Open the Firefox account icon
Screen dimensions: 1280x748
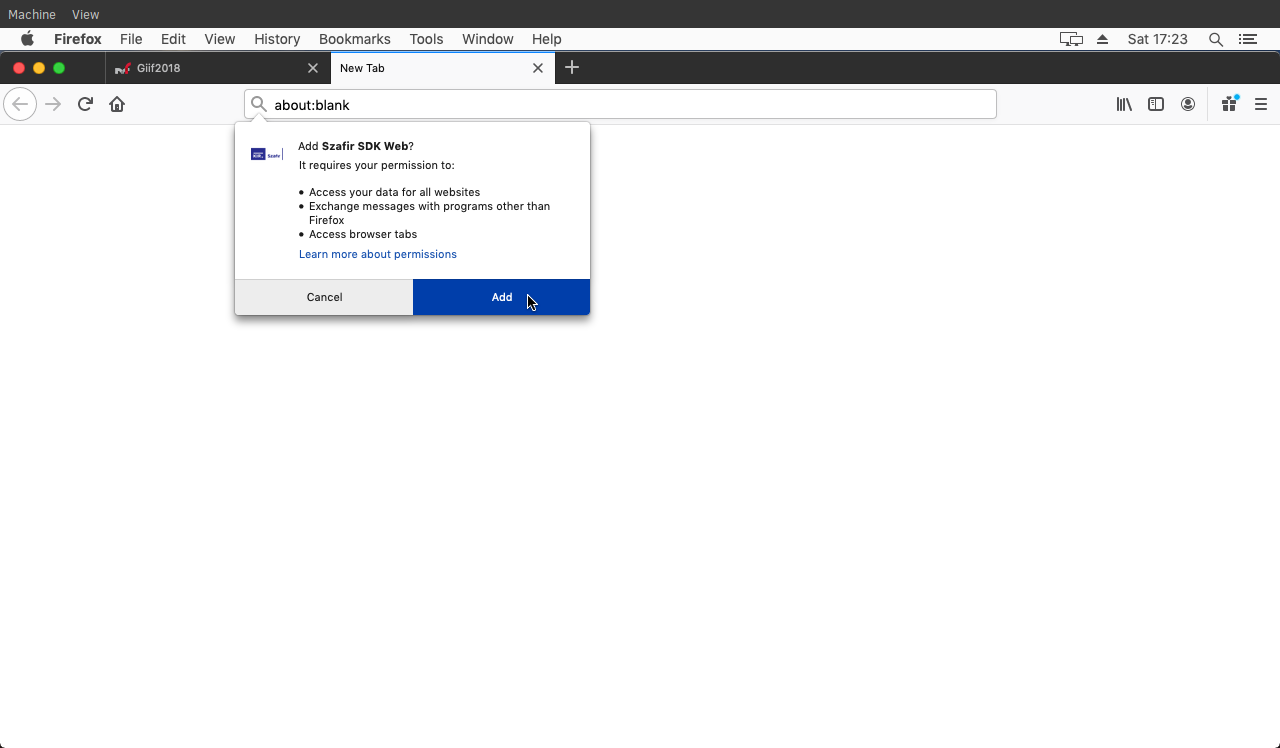click(1188, 104)
